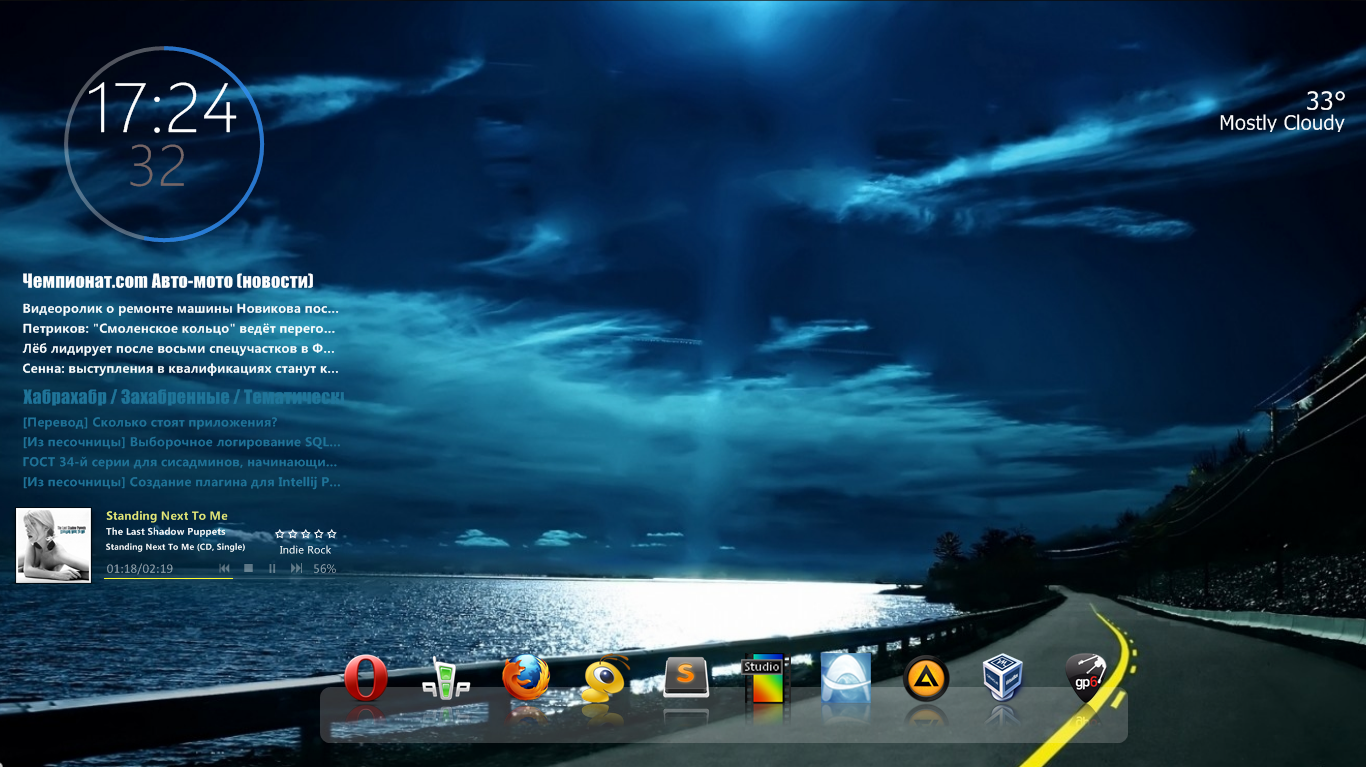Viewport: 1366px width, 767px height.
Task: Open the green phone messenger dock icon
Action: pos(446,679)
